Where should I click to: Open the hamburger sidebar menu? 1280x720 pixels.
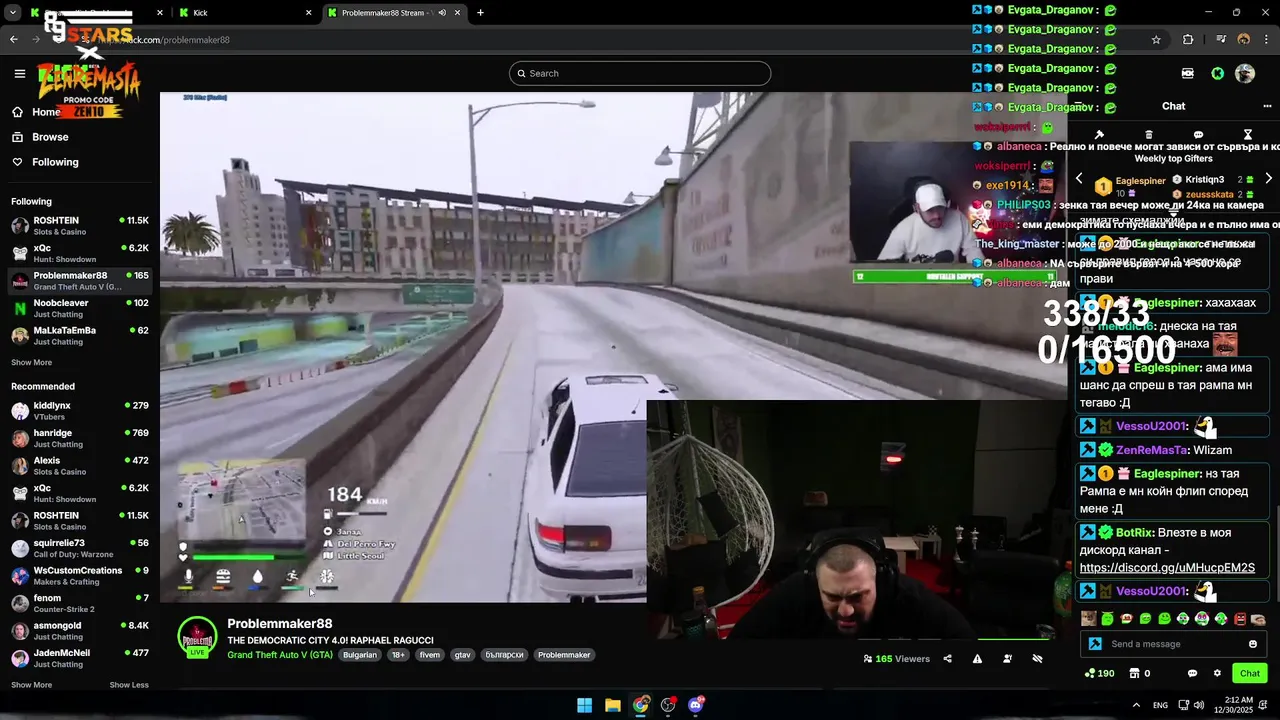coord(19,73)
